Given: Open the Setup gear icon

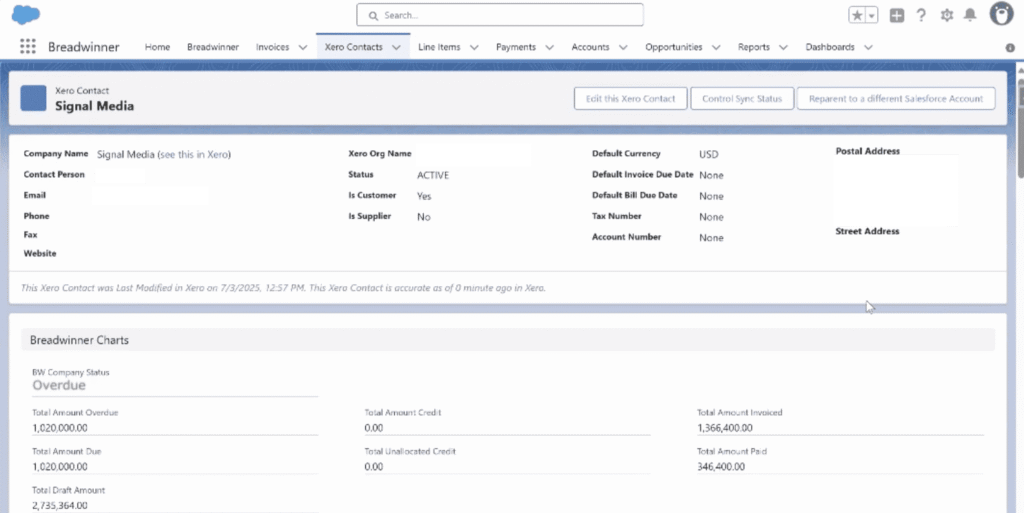Looking at the screenshot, I should click(x=946, y=15).
